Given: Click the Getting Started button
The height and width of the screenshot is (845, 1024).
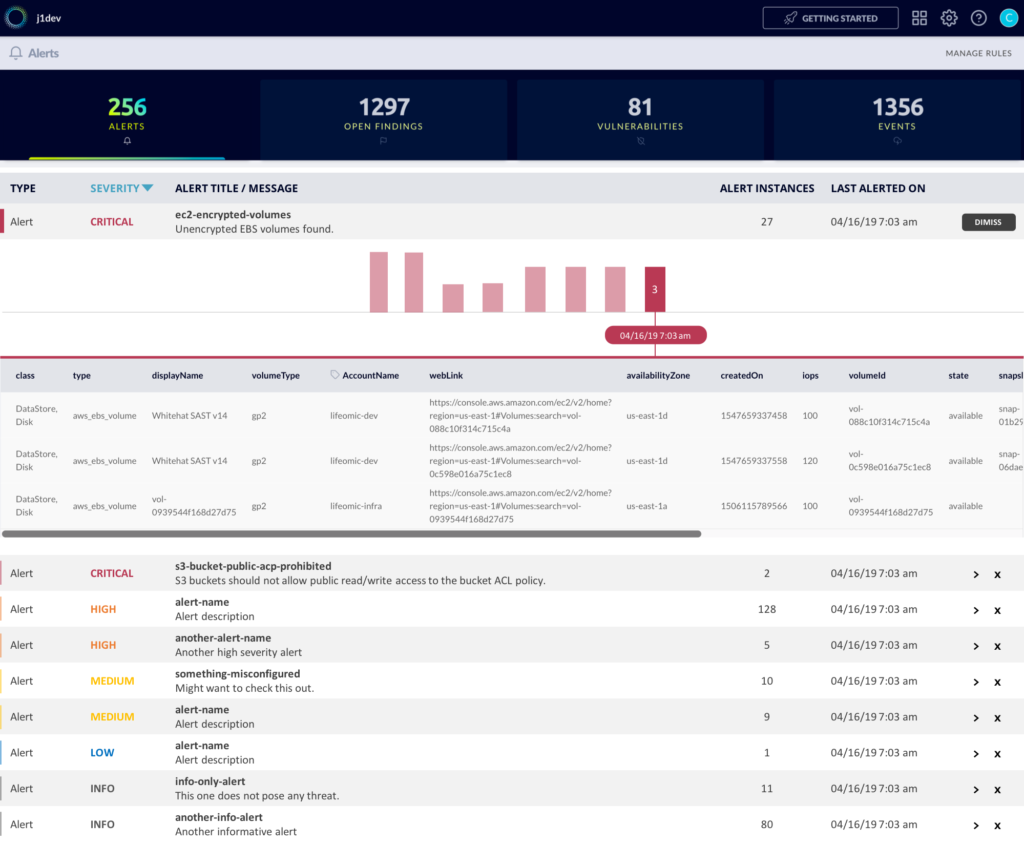Looking at the screenshot, I should pyautogui.click(x=830, y=18).
